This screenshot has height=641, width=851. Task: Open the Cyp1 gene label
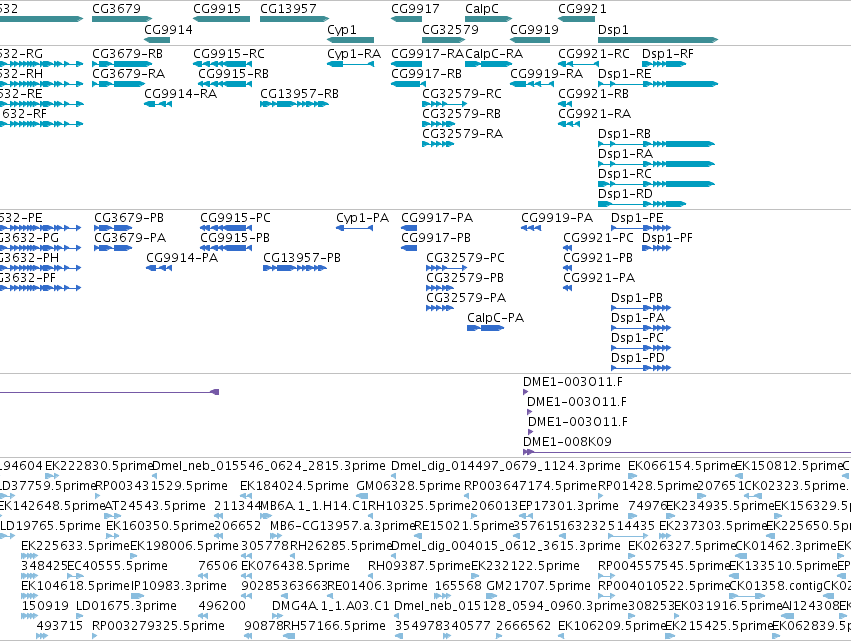click(x=342, y=29)
